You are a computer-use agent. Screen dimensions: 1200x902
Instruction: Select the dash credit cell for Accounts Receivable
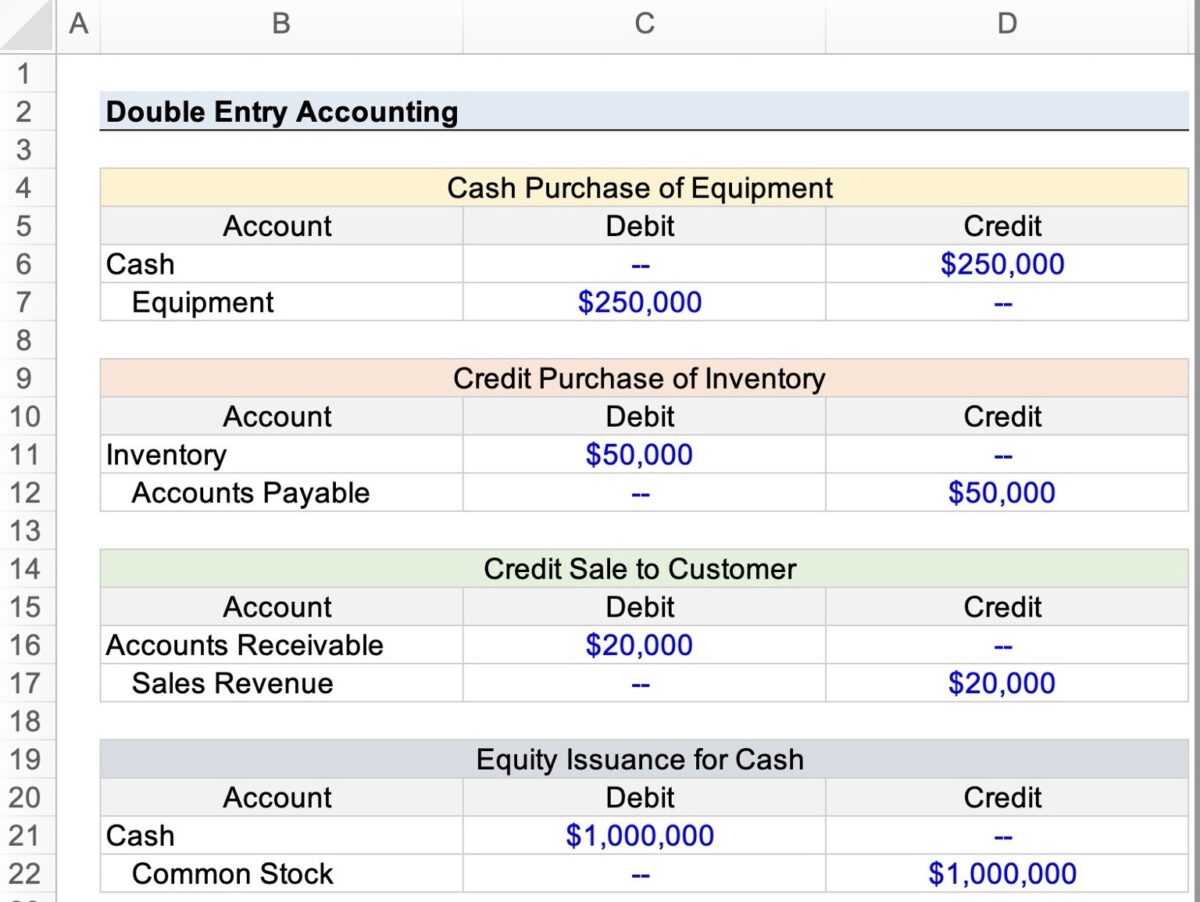(1008, 645)
